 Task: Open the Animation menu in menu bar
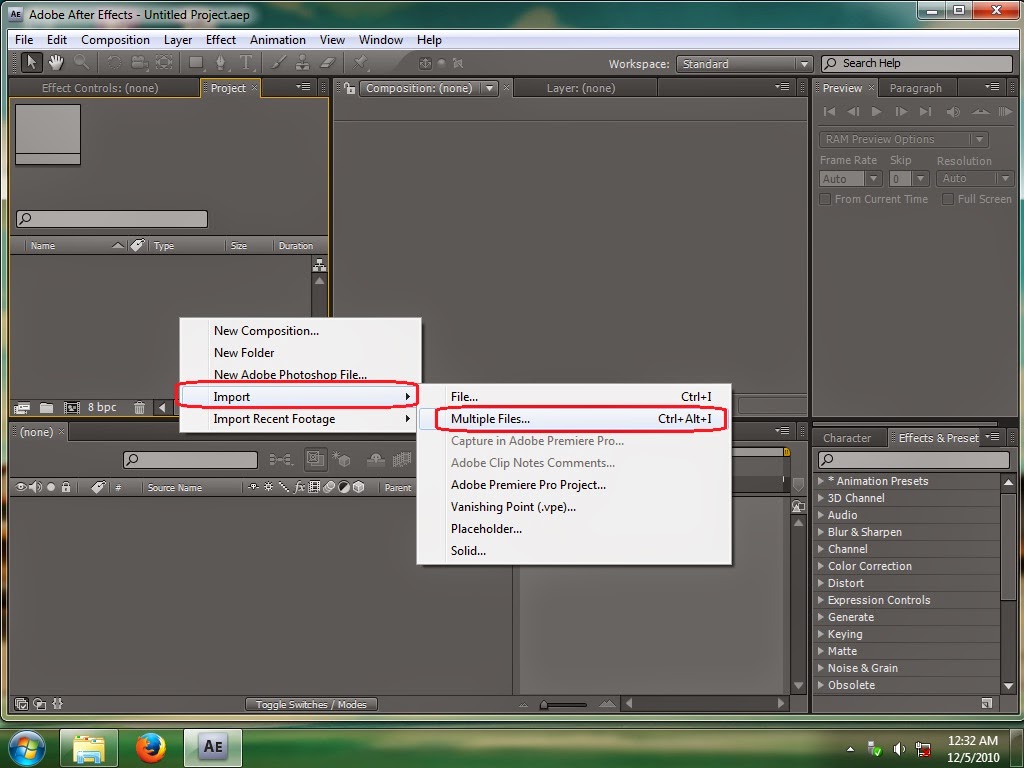(278, 40)
